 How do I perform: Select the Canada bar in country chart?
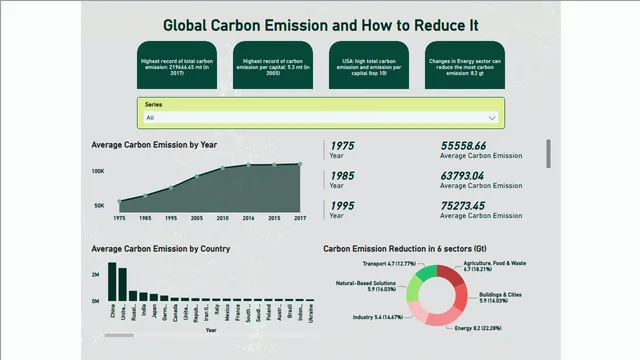[175, 299]
